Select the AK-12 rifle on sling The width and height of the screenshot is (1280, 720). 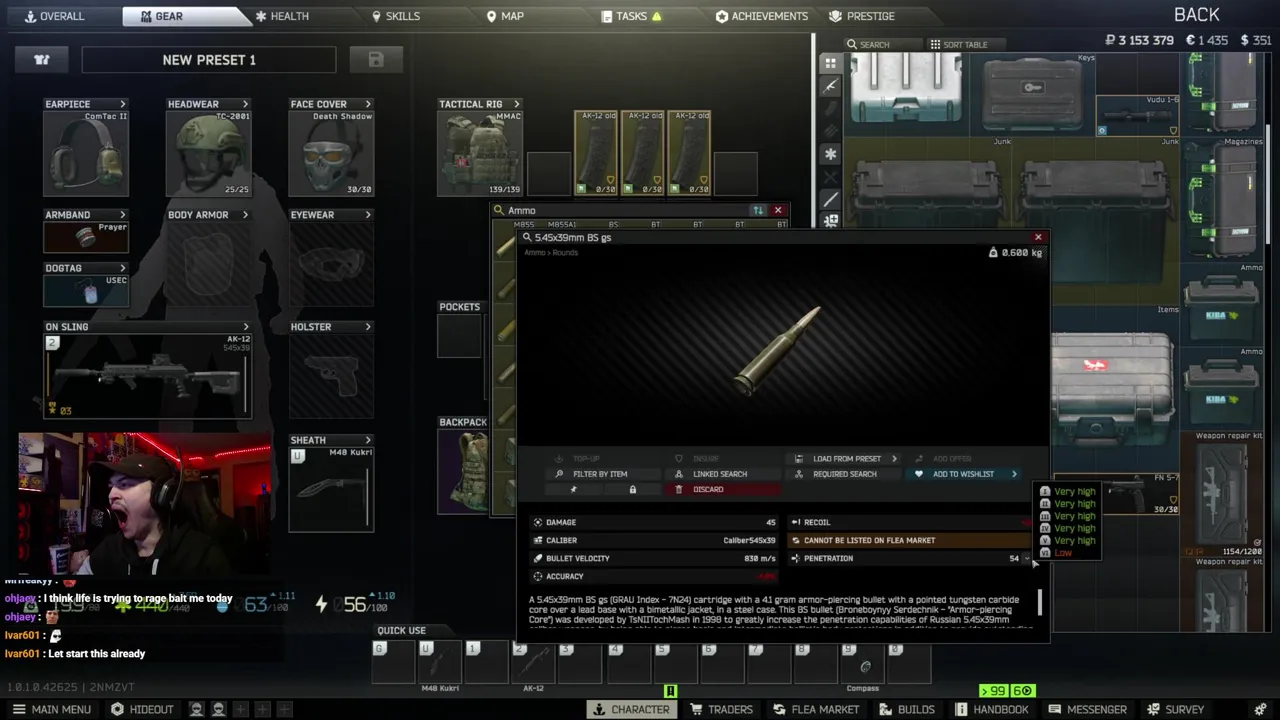(x=147, y=377)
